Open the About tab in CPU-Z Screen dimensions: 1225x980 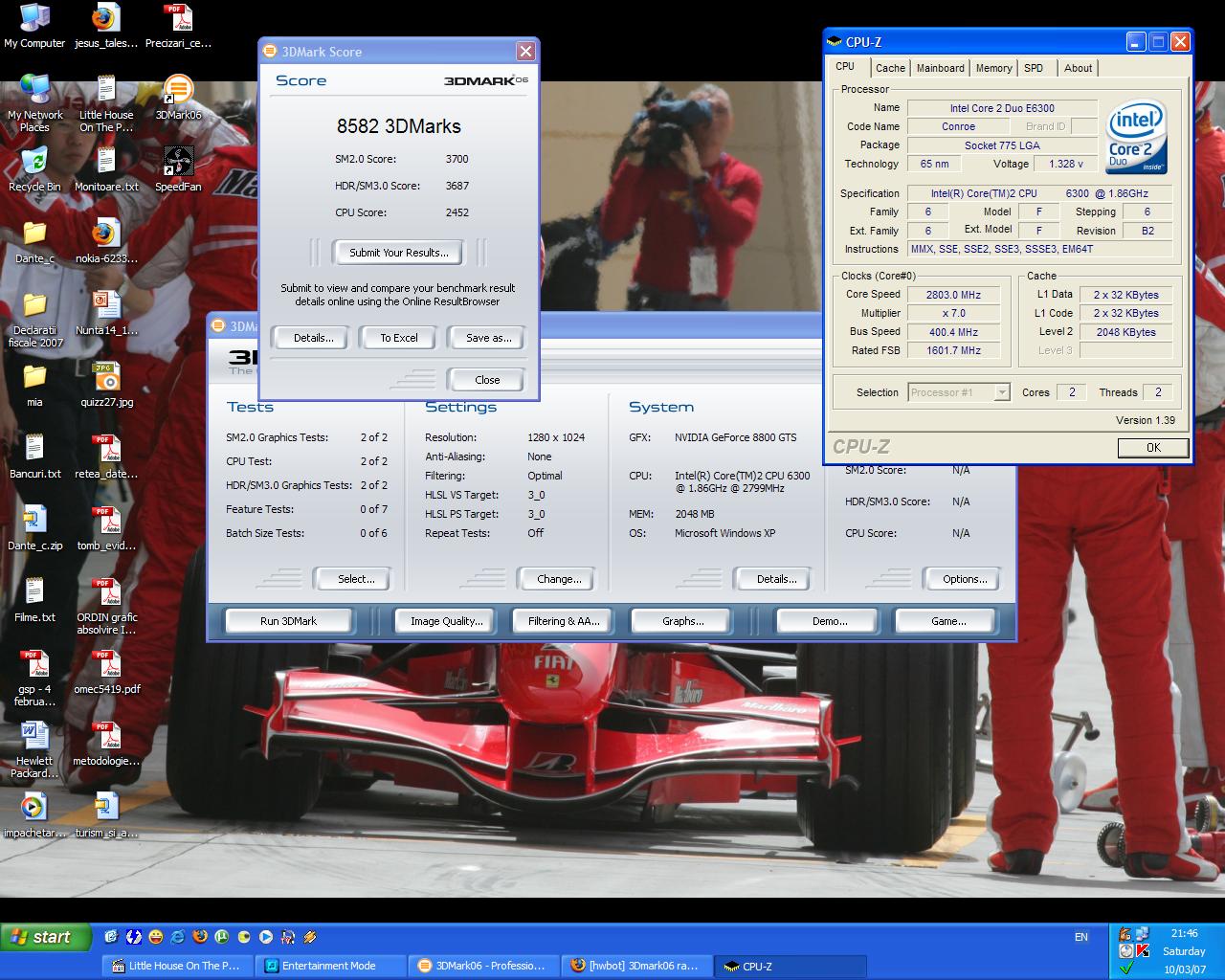(1078, 68)
